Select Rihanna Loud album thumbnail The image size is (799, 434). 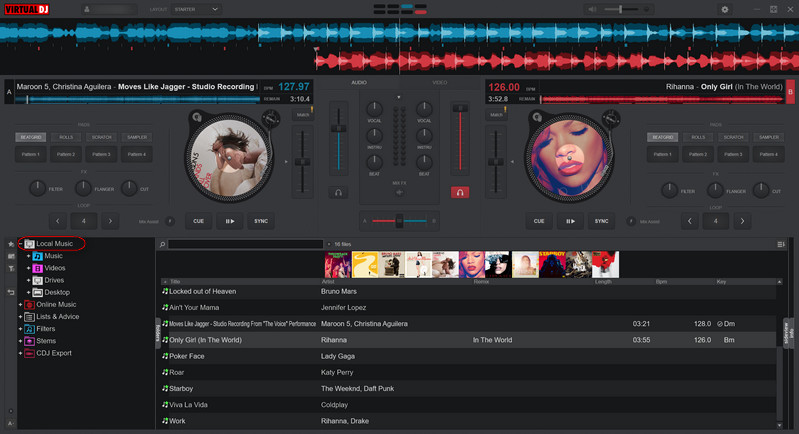[x=472, y=264]
